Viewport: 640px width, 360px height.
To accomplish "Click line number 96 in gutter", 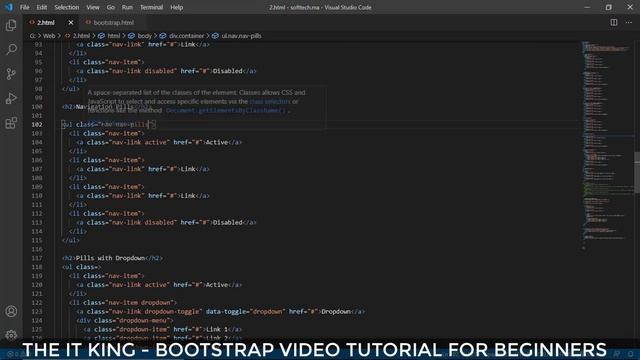I will tap(38, 71).
